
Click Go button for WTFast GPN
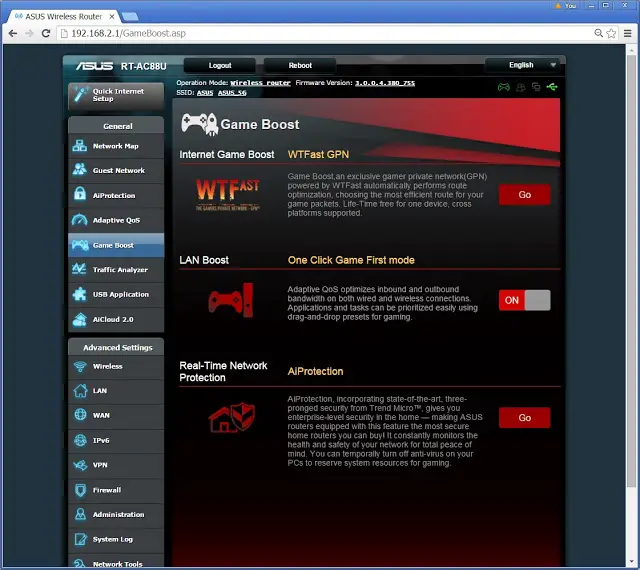pos(524,194)
